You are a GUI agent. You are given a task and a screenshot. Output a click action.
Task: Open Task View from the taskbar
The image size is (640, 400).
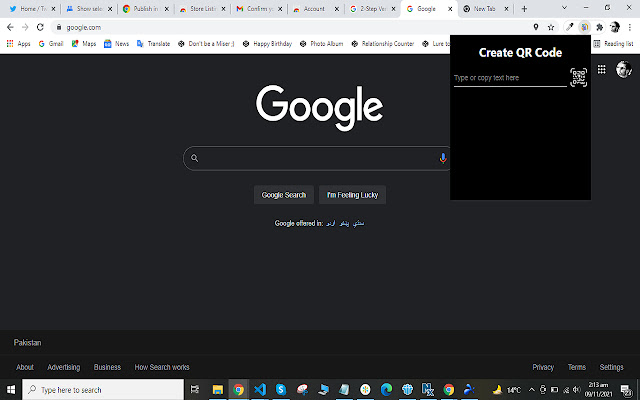click(195, 389)
